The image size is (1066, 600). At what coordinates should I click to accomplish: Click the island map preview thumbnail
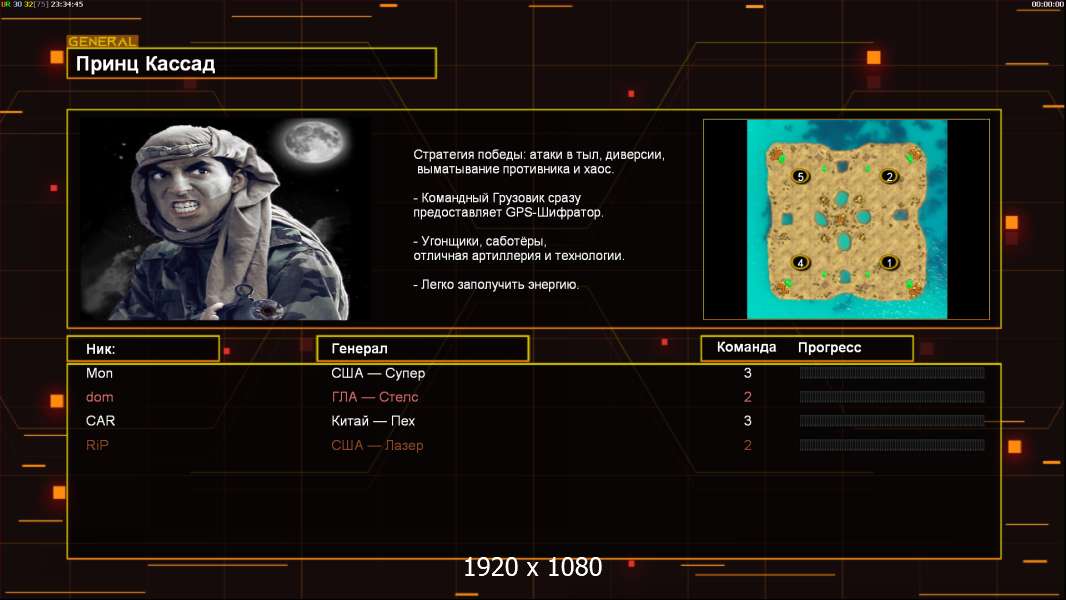846,219
